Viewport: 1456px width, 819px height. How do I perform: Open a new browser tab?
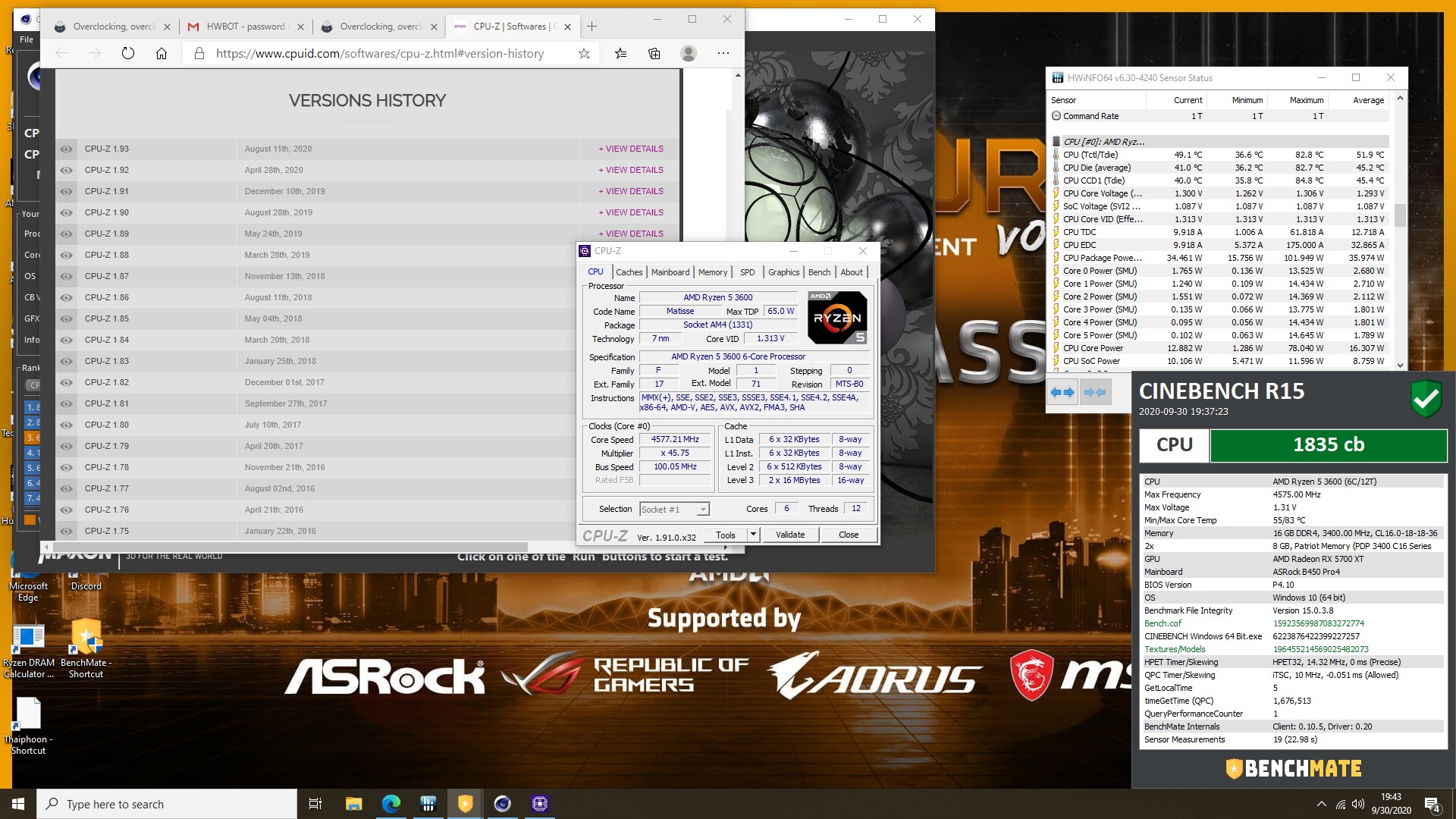click(x=592, y=27)
